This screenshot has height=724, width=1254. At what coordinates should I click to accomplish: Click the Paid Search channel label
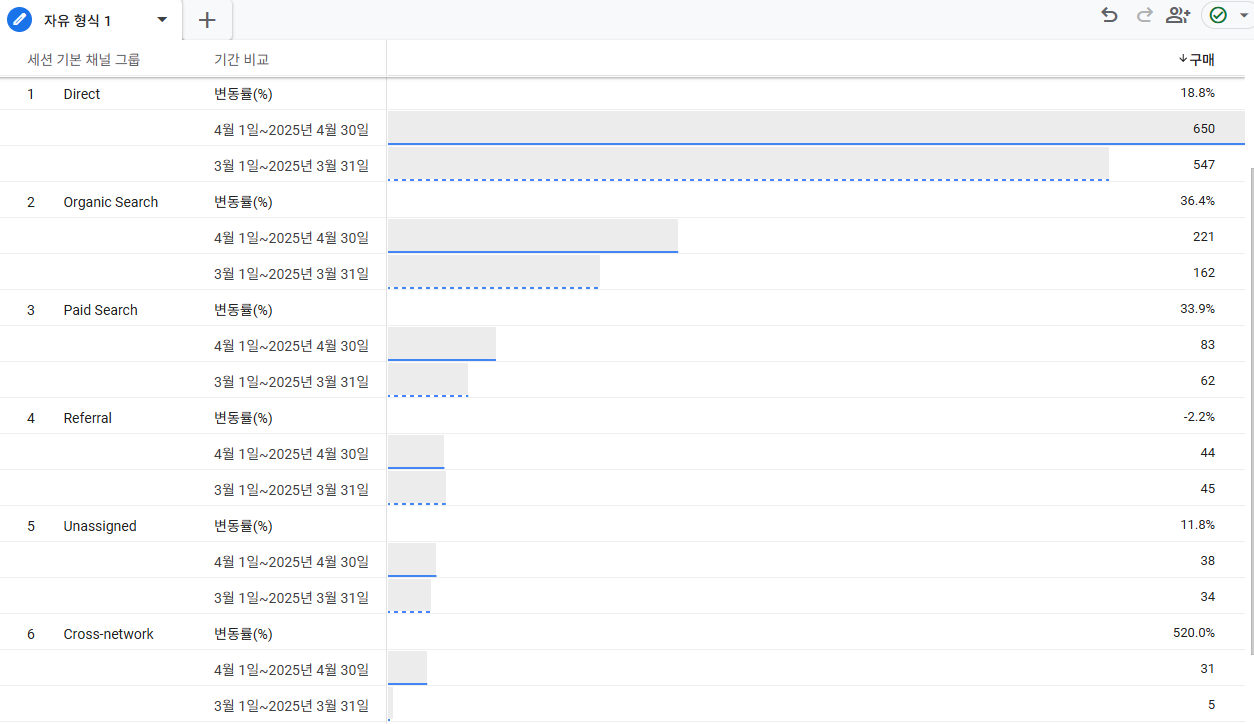tap(101, 310)
